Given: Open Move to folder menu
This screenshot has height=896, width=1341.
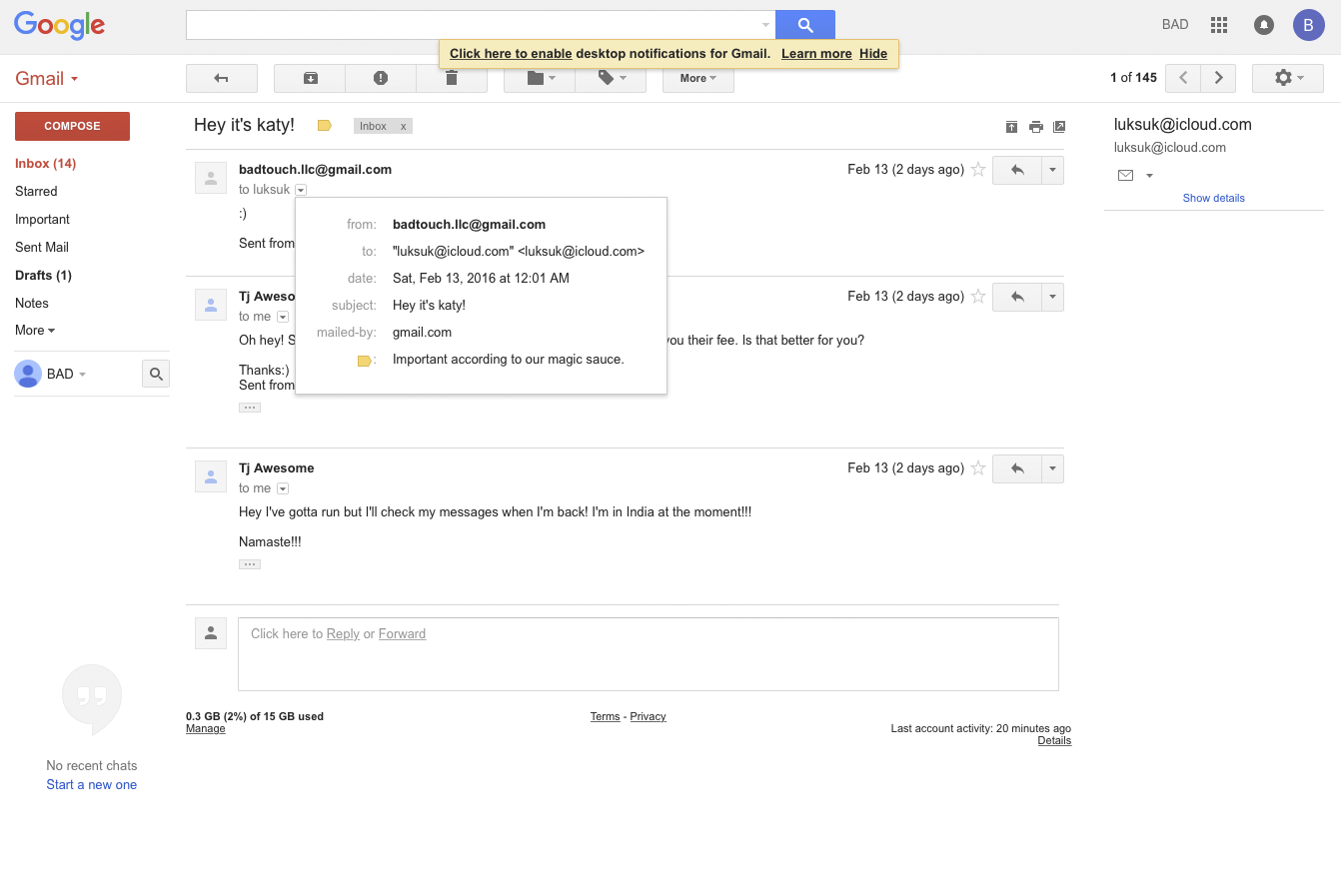Looking at the screenshot, I should pyautogui.click(x=540, y=80).
